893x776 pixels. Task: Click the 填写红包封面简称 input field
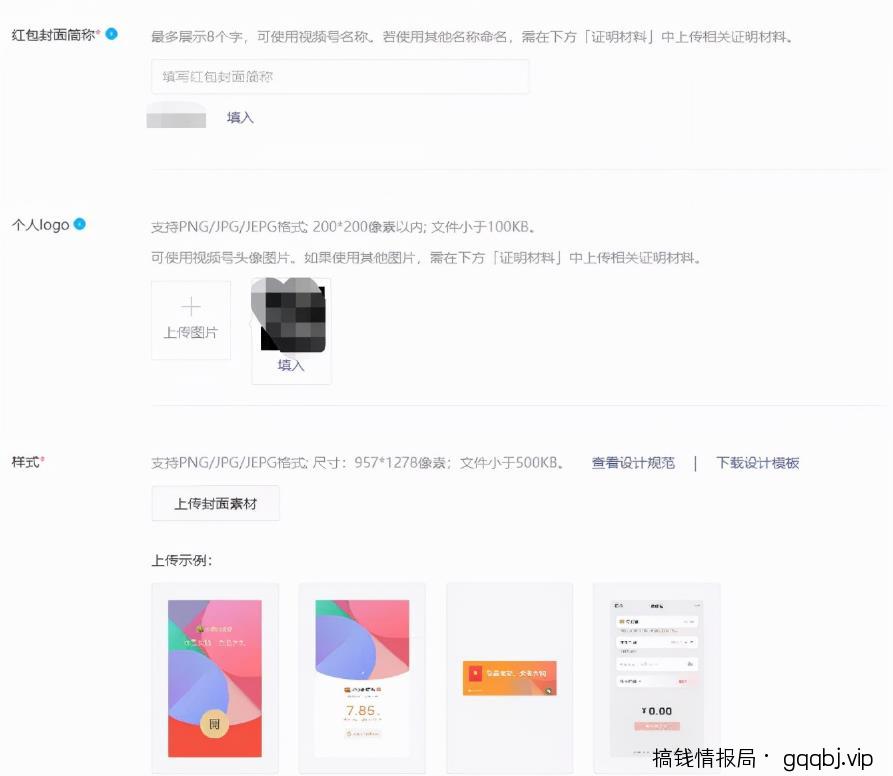pos(340,76)
